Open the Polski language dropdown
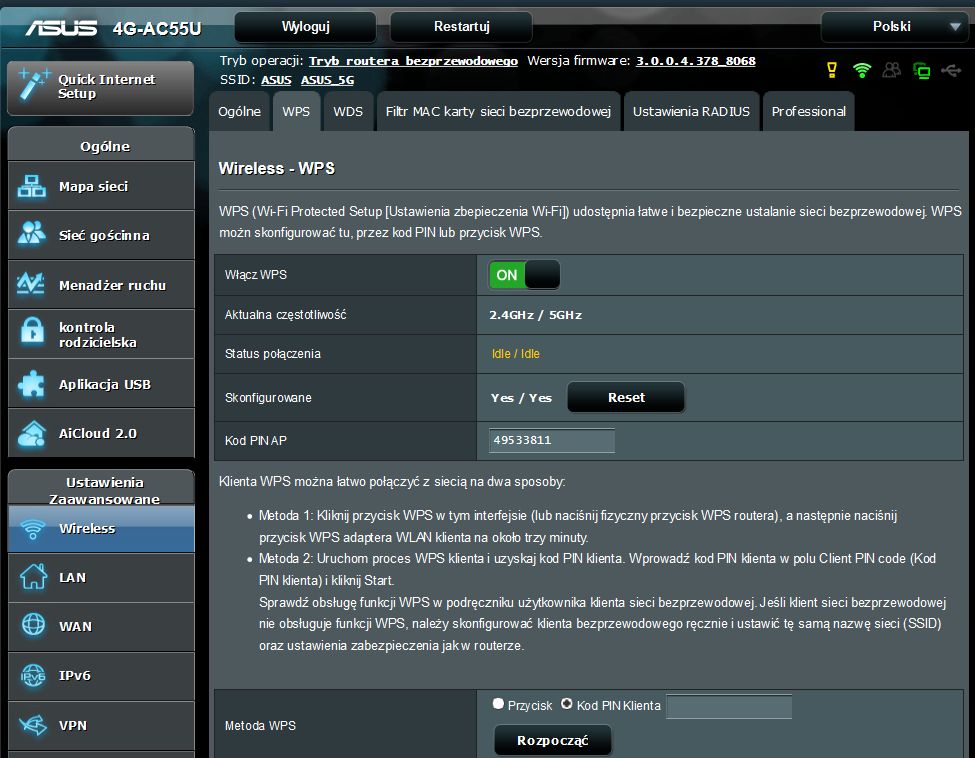This screenshot has width=975, height=758. pyautogui.click(x=894, y=27)
